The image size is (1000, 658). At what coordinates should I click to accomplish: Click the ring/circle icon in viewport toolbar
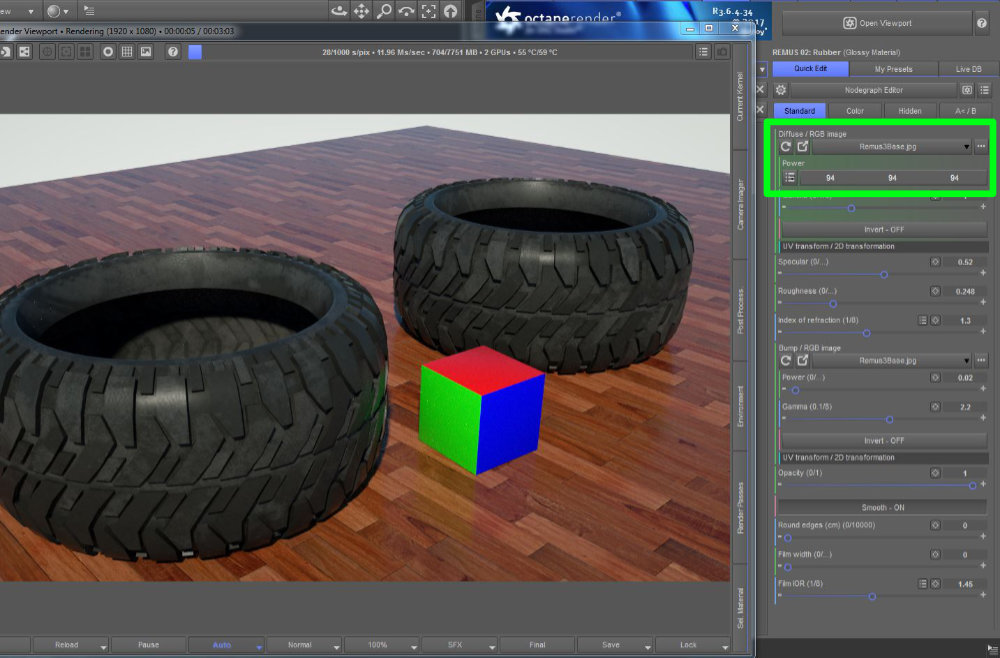pyautogui.click(x=108, y=52)
